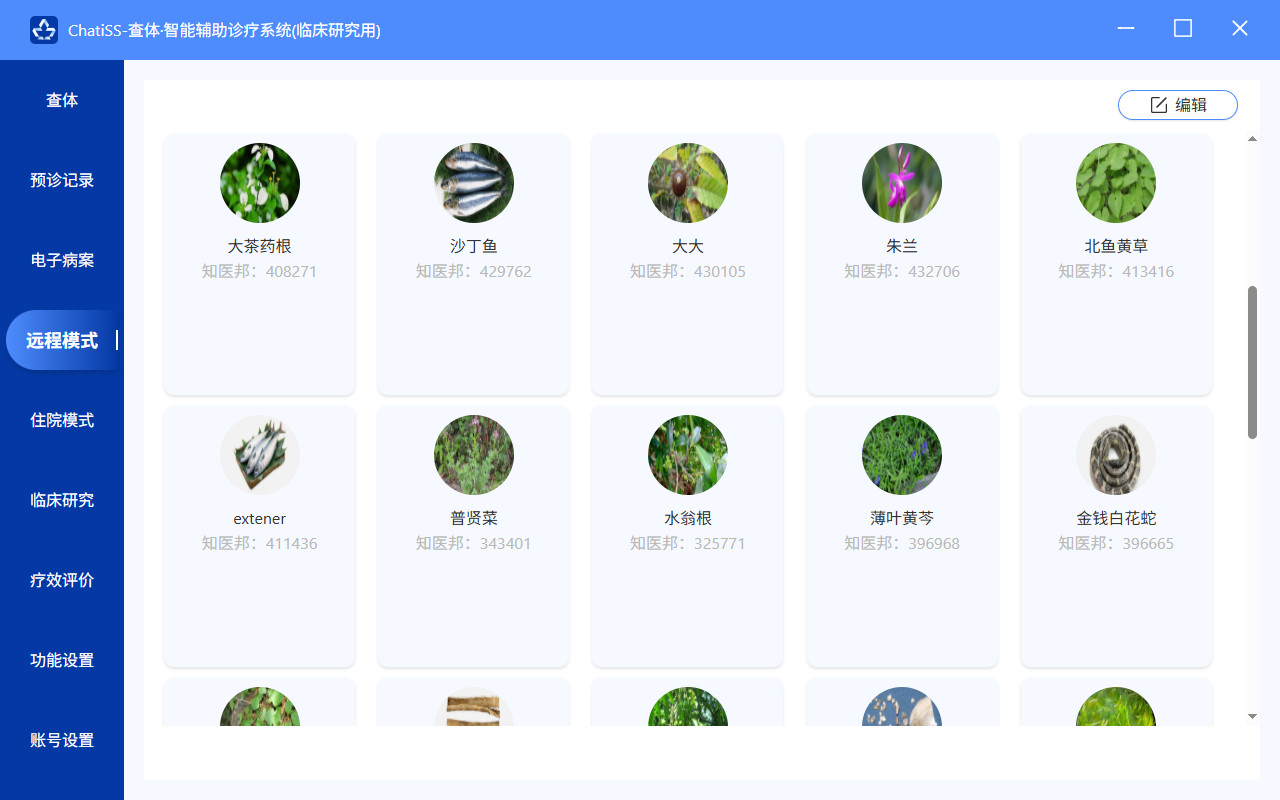Viewport: 1280px width, 800px height.
Task: Click ID text 知医邦：408271
Action: [x=260, y=271]
